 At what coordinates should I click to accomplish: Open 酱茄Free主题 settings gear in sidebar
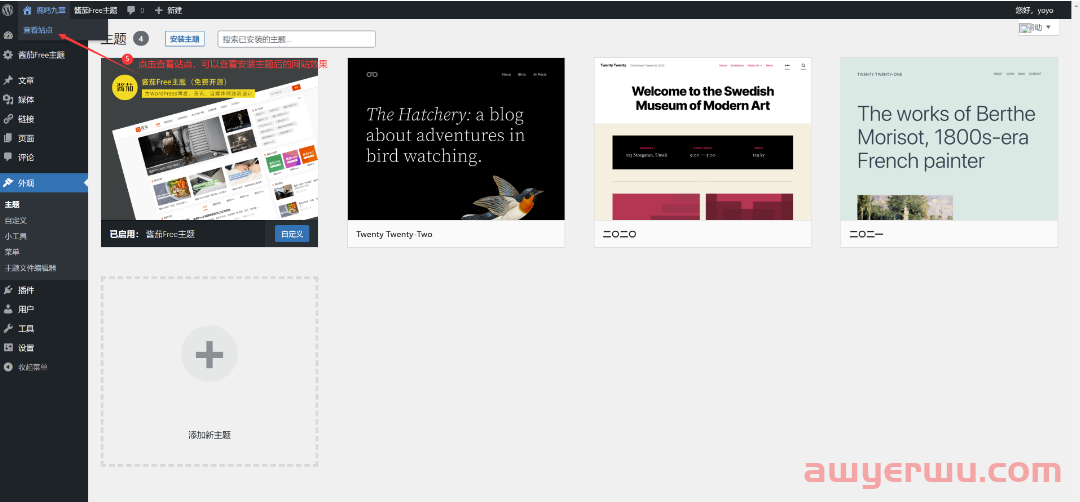pos(8,55)
